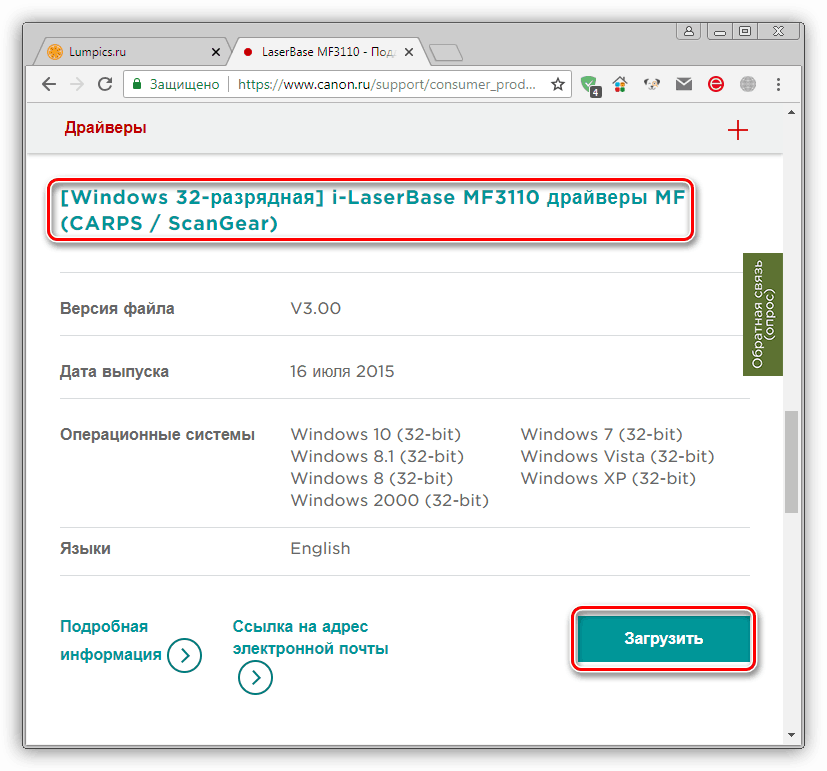The width and height of the screenshot is (827, 771).
Task: Open the mail envelope extension
Action: tap(684, 85)
